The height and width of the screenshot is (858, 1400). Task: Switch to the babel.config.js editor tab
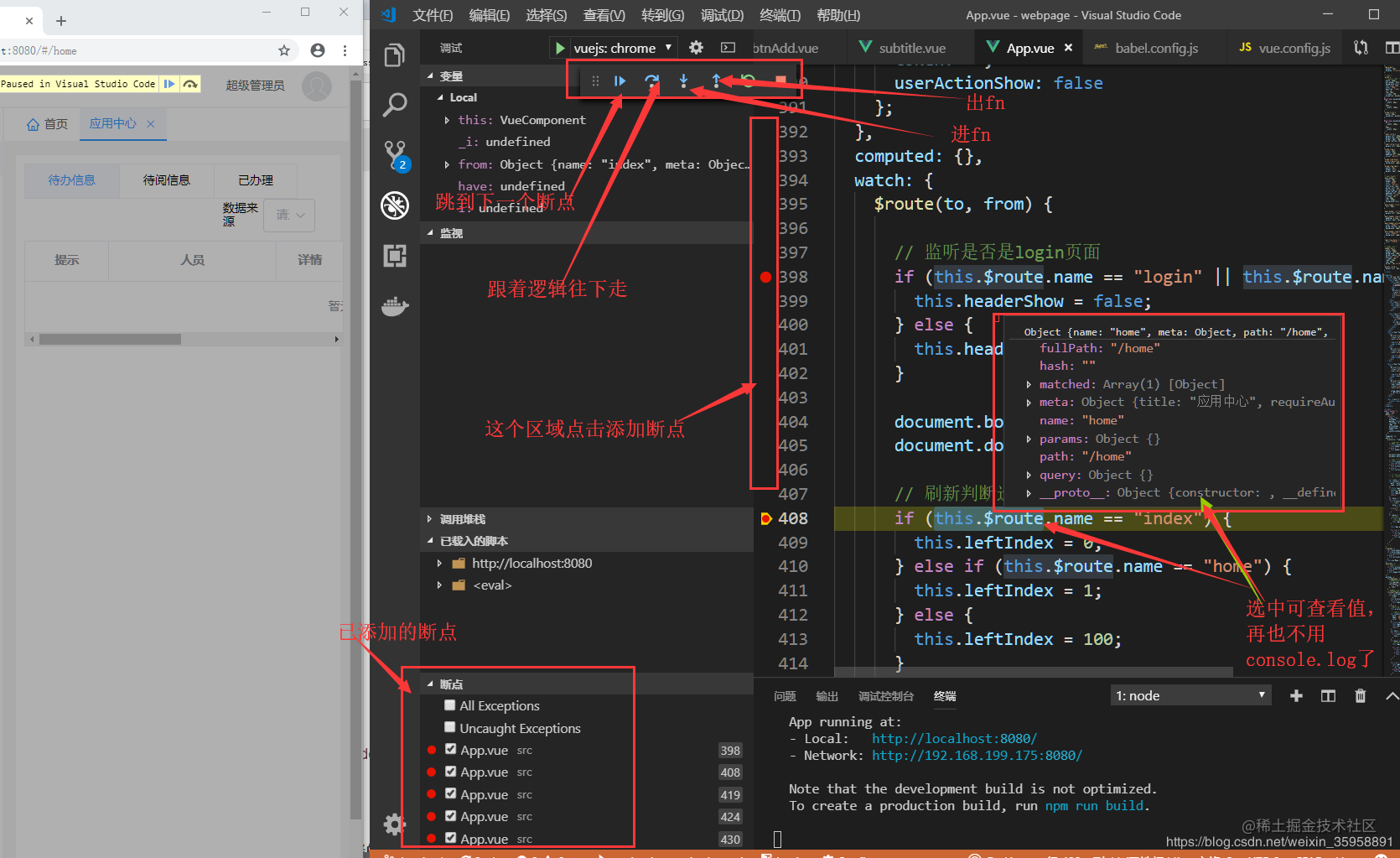click(1155, 48)
